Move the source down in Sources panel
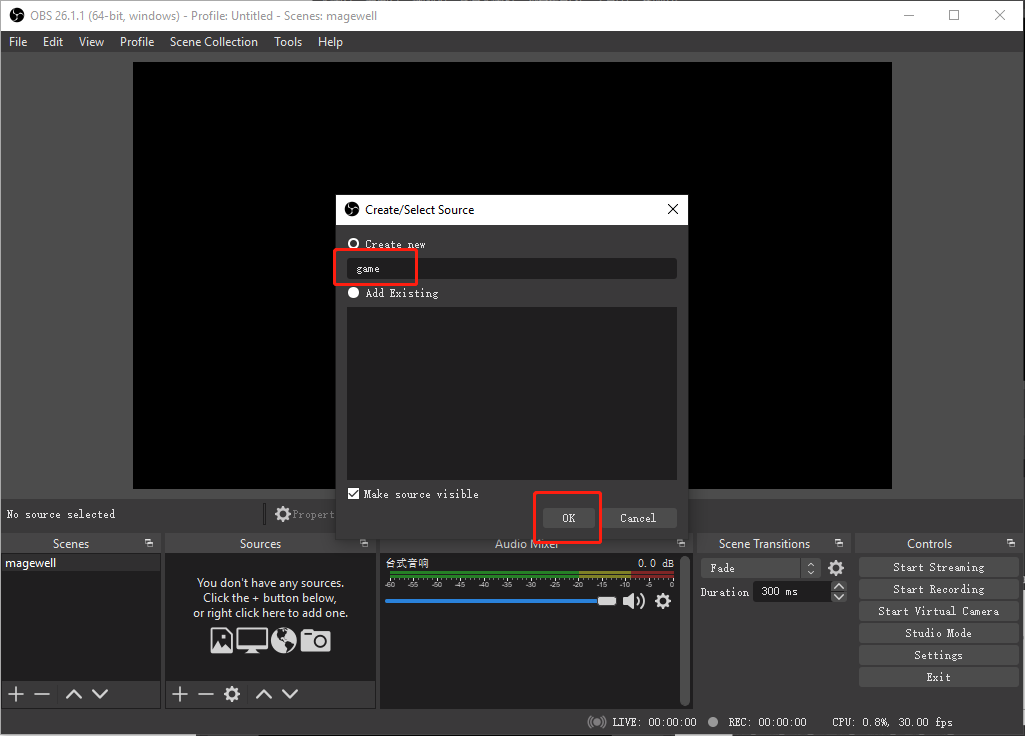Image resolution: width=1025 pixels, height=736 pixels. pyautogui.click(x=290, y=694)
